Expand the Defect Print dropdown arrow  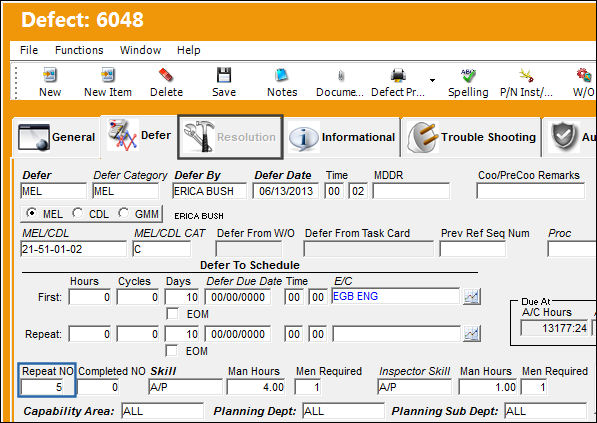[432, 80]
